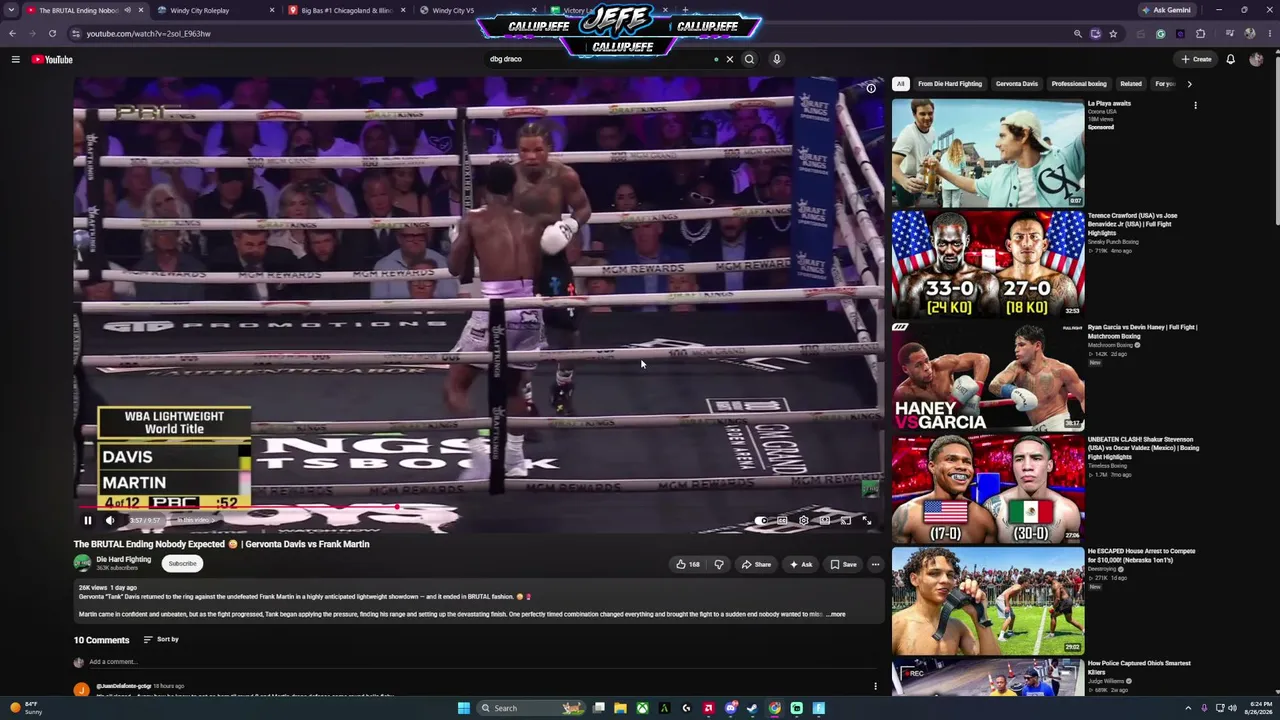Image resolution: width=1280 pixels, height=720 pixels.
Task: Open the Create menu on YouTube
Action: 1196,59
